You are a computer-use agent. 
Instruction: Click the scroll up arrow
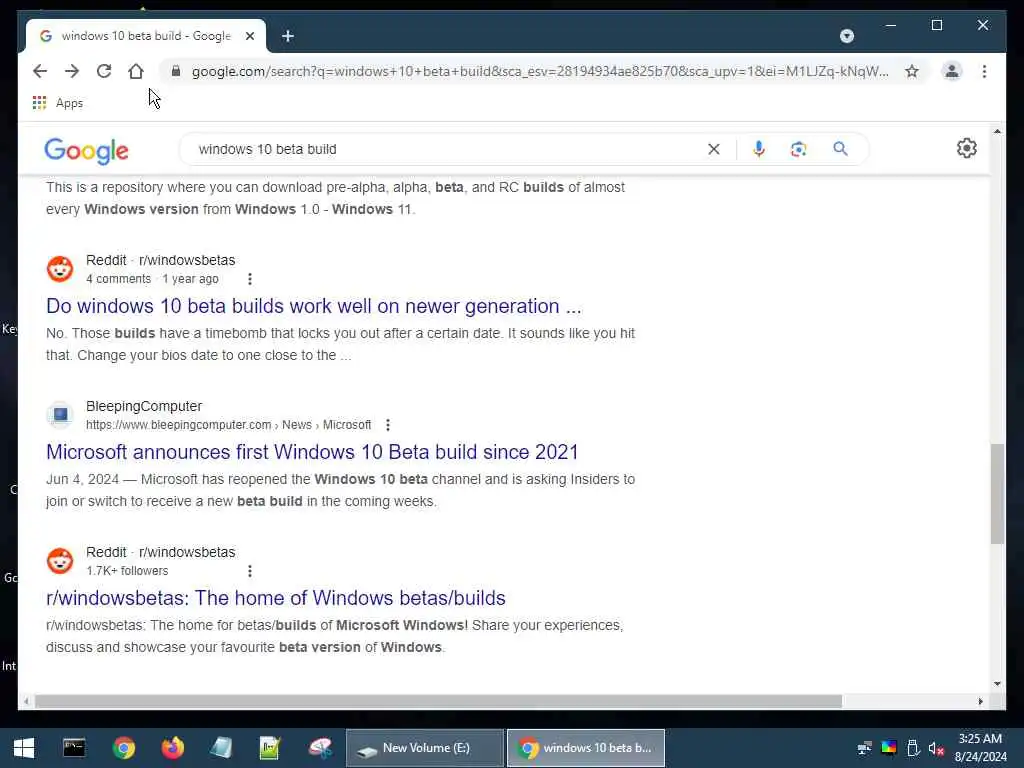tap(997, 131)
